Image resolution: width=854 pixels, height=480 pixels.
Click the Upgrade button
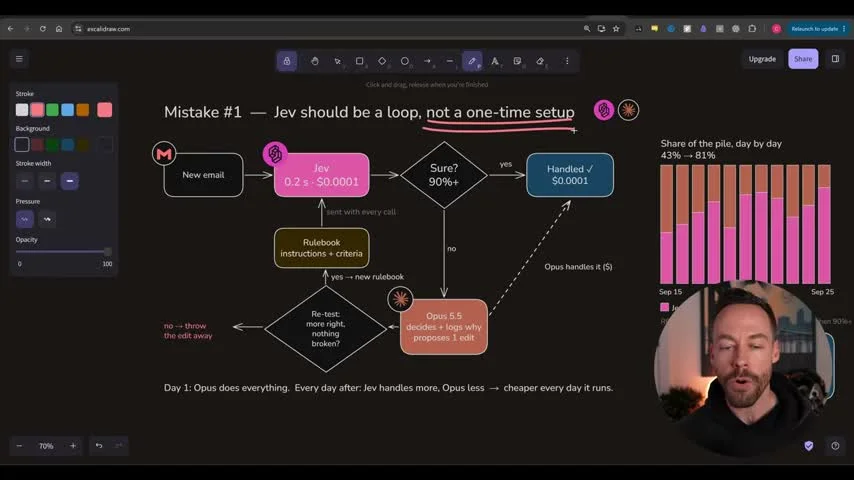pyautogui.click(x=762, y=59)
